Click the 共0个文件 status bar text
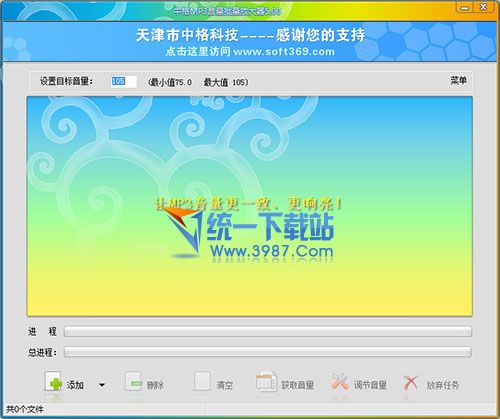The width and height of the screenshot is (500, 419). tap(25, 409)
